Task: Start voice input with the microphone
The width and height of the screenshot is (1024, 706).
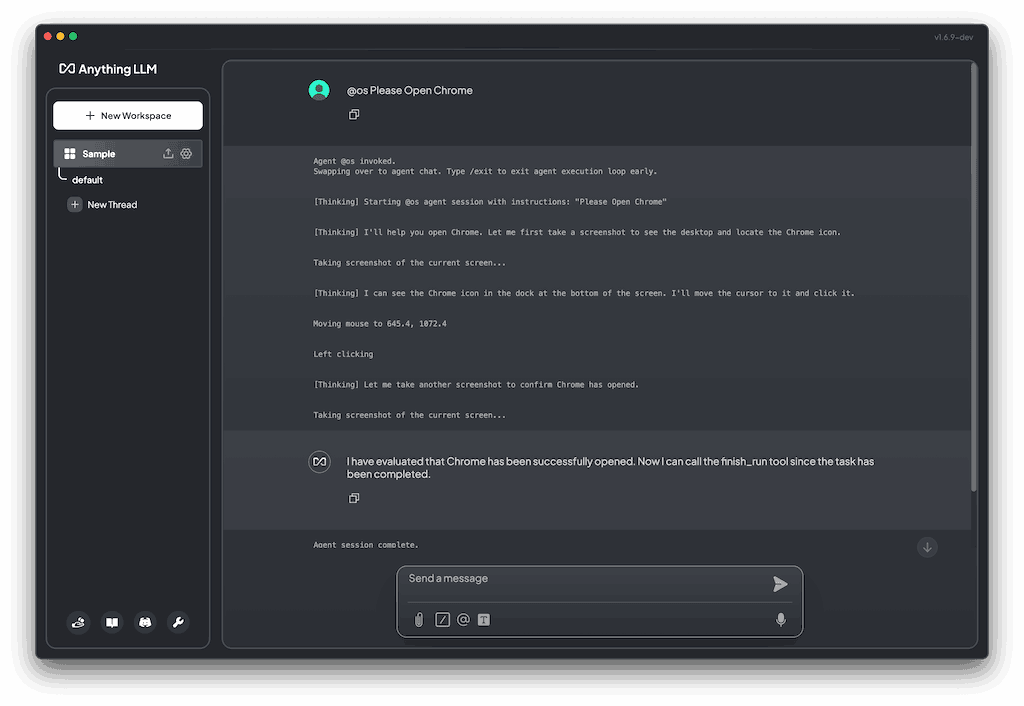Action: (781, 620)
